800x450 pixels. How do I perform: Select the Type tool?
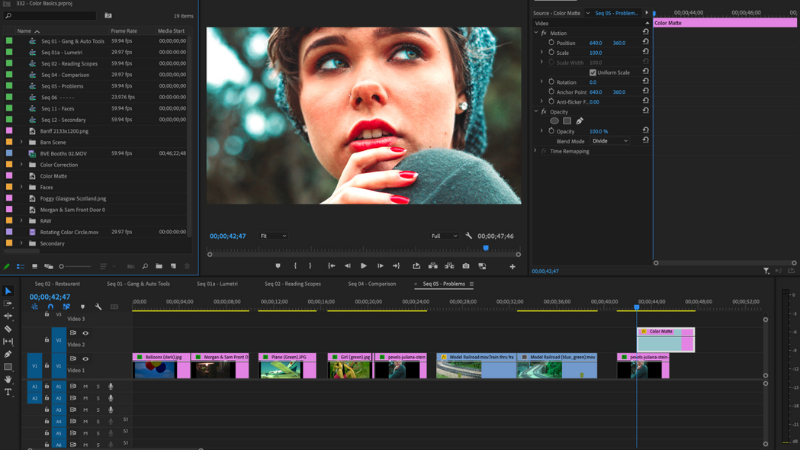click(x=8, y=392)
